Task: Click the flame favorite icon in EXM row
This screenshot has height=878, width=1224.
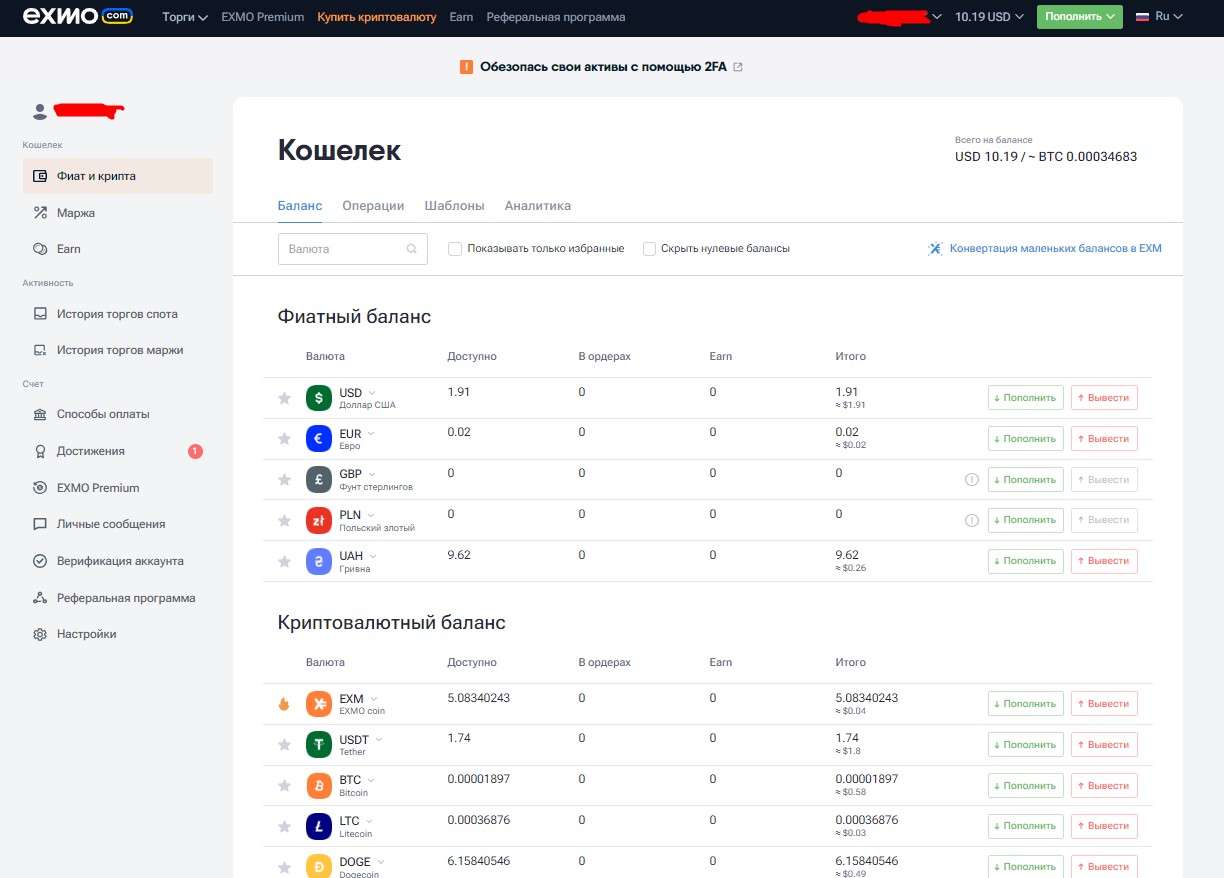Action: [x=284, y=704]
